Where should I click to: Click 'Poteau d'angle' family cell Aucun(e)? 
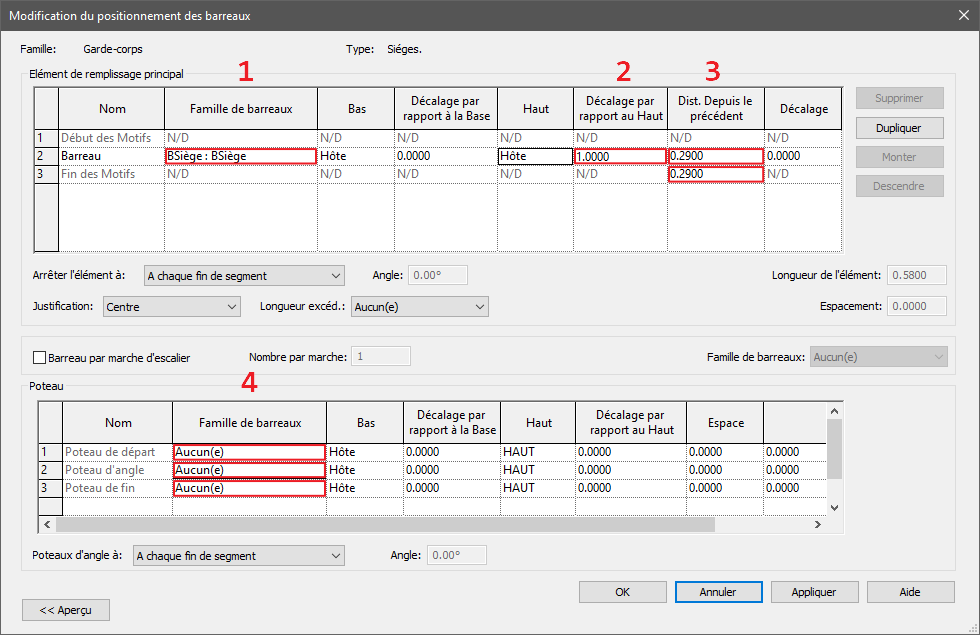point(248,470)
